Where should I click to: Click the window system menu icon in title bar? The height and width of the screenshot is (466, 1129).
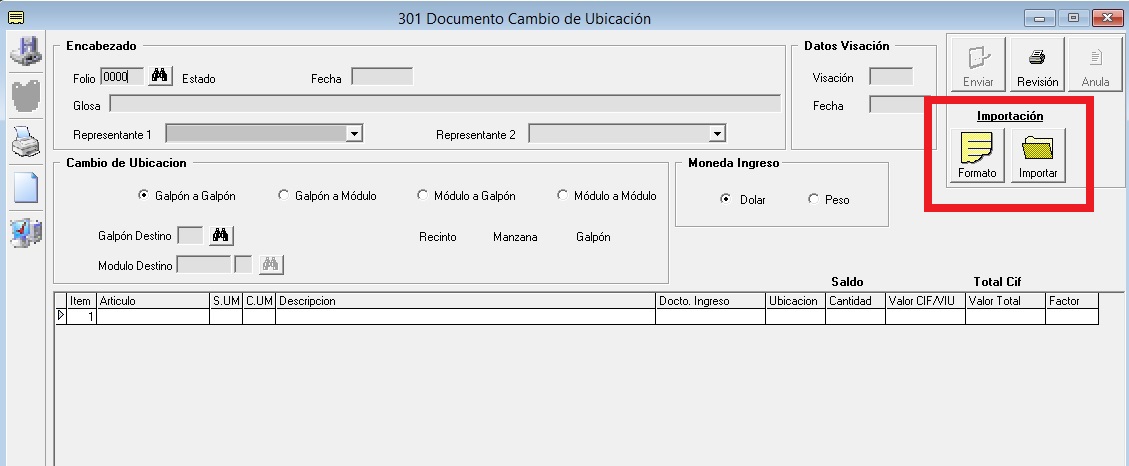click(x=15, y=18)
